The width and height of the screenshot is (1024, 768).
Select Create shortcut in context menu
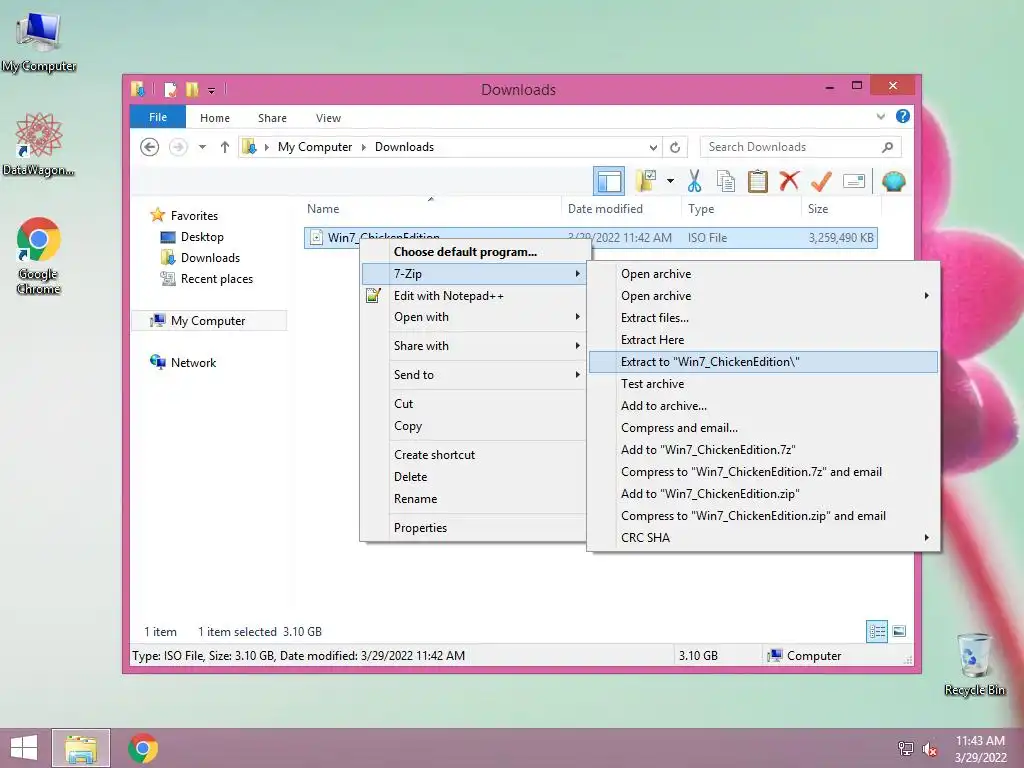(474, 455)
